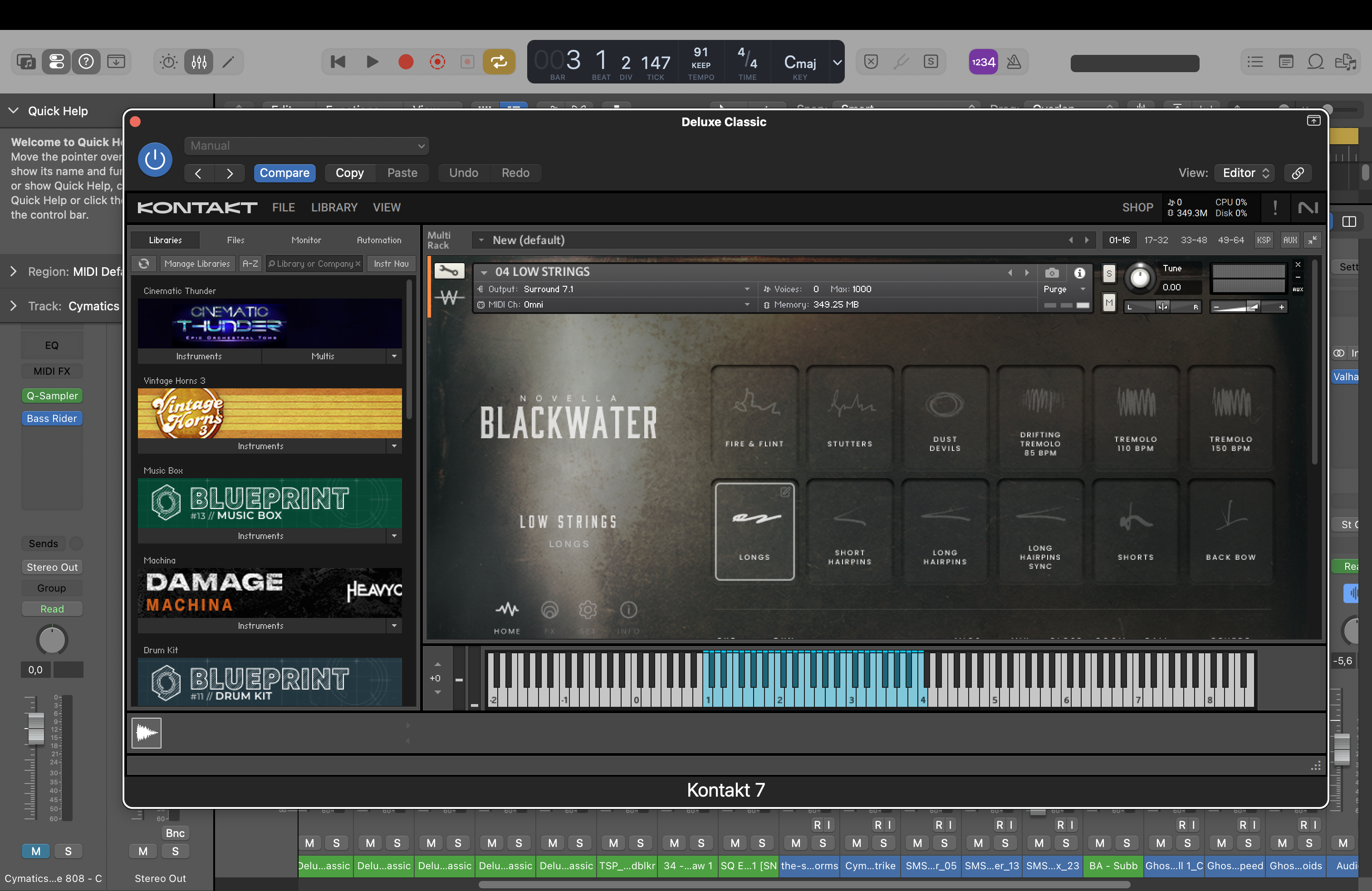Open the View Editor dropdown
The image size is (1372, 891).
click(1245, 173)
